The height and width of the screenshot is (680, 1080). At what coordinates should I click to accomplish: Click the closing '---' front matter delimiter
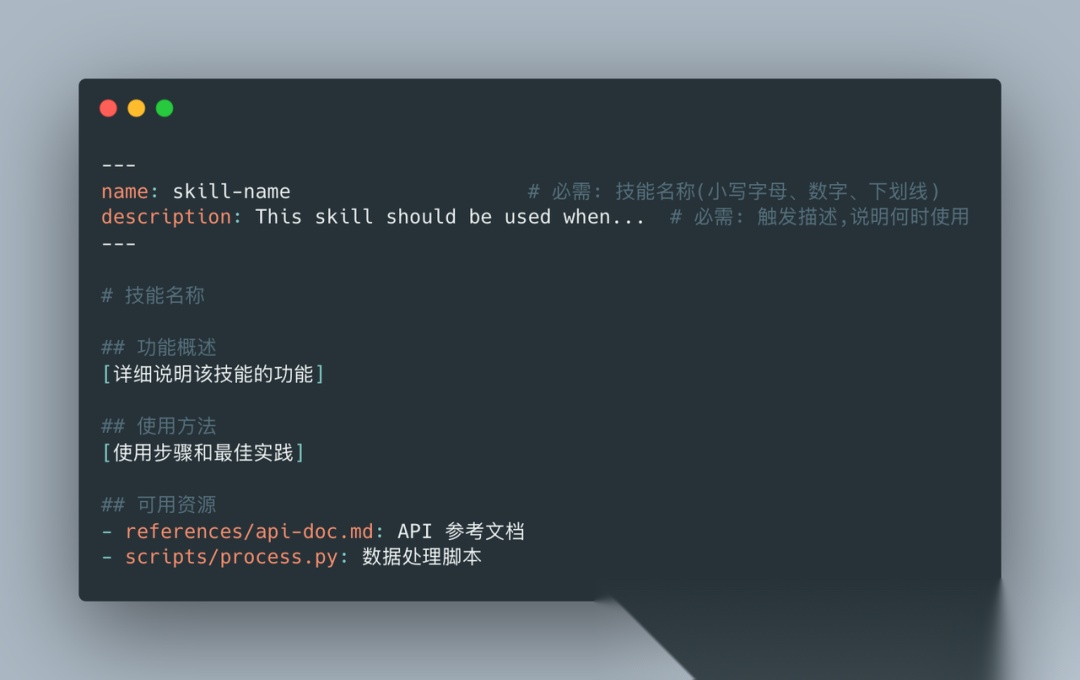pyautogui.click(x=118, y=244)
